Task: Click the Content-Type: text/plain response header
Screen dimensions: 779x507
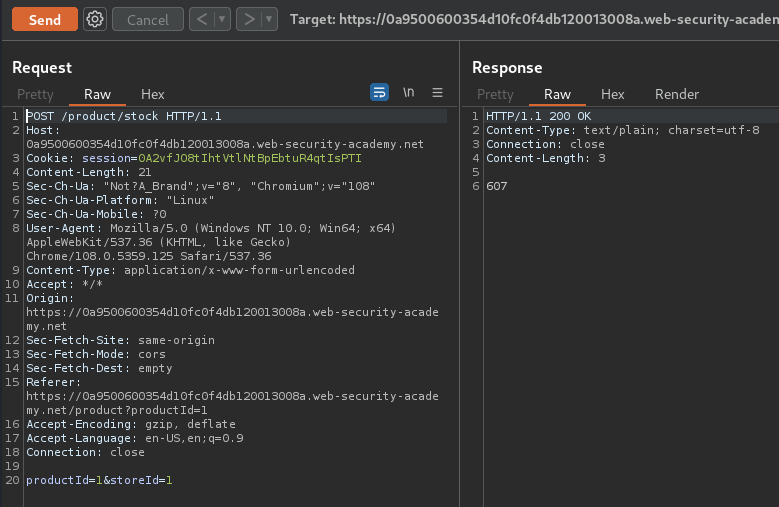Action: click(x=623, y=130)
